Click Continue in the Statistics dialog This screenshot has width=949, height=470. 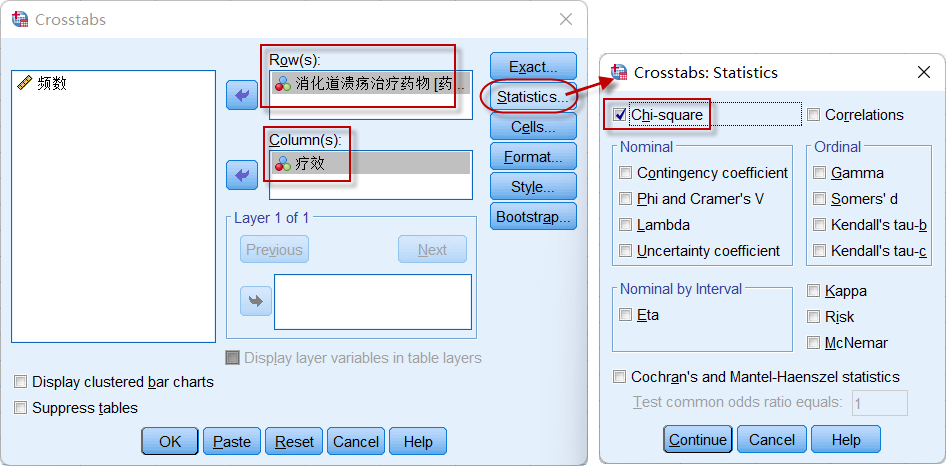(698, 440)
